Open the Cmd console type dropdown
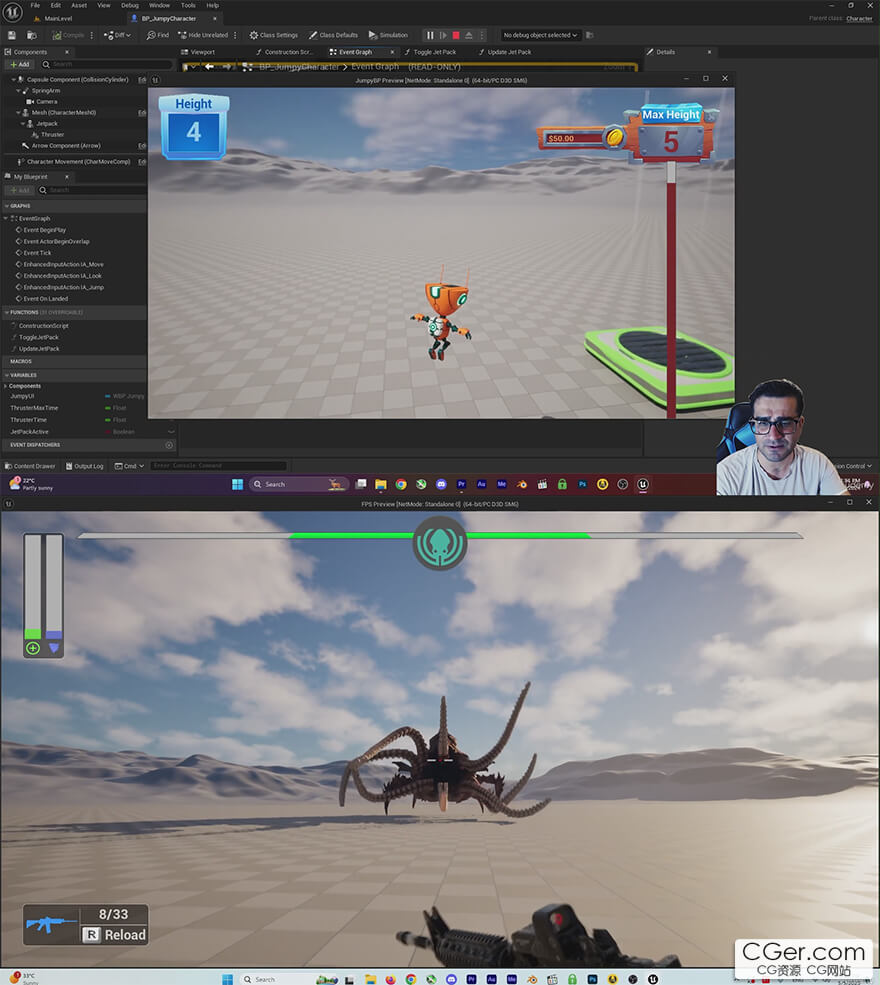 pos(129,466)
